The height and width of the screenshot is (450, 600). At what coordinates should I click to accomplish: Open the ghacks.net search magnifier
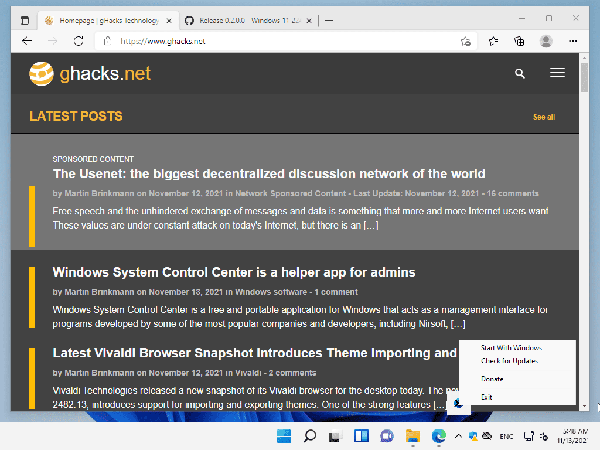pos(520,73)
